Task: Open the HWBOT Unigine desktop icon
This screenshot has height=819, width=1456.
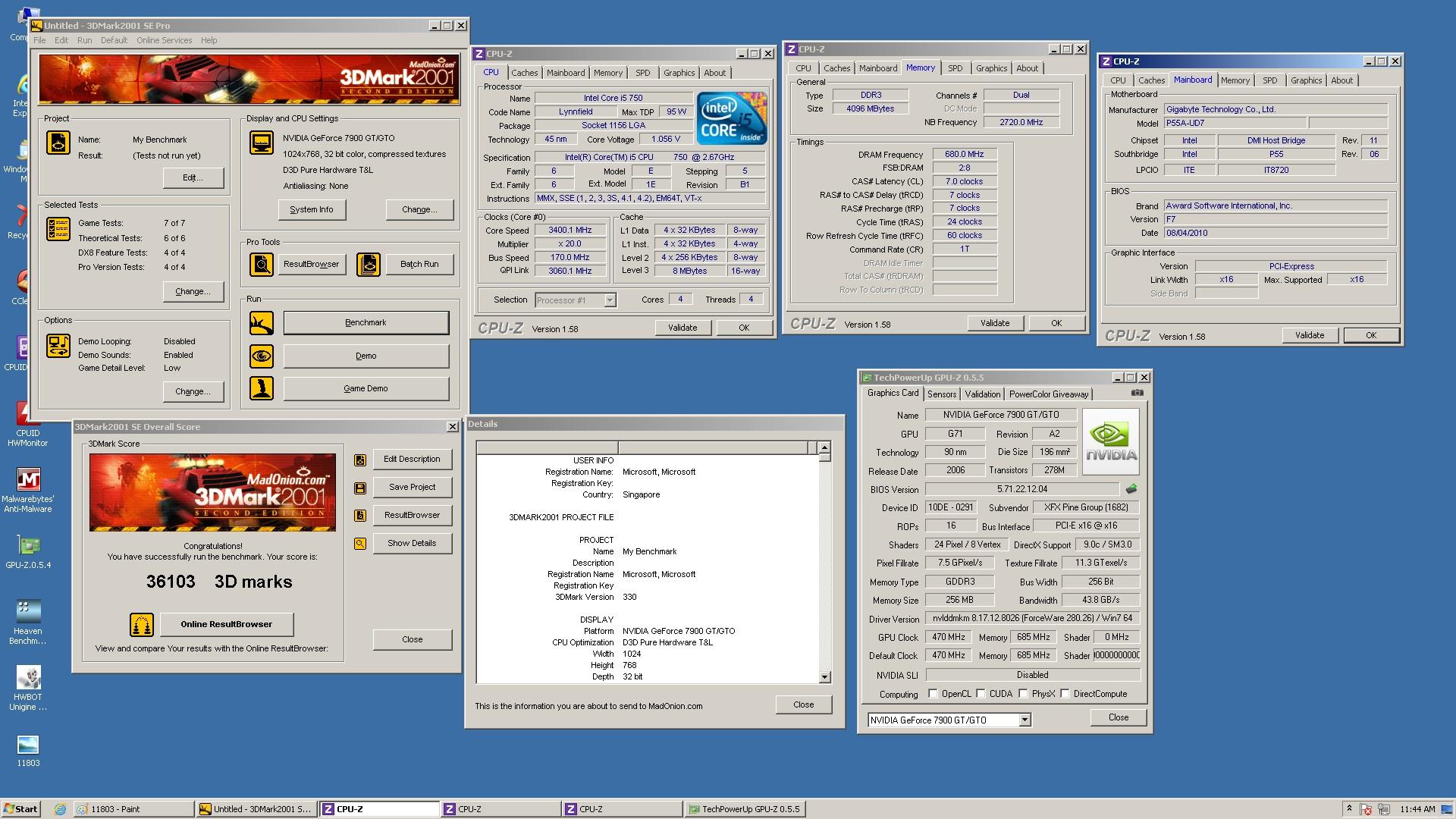Action: (28, 688)
